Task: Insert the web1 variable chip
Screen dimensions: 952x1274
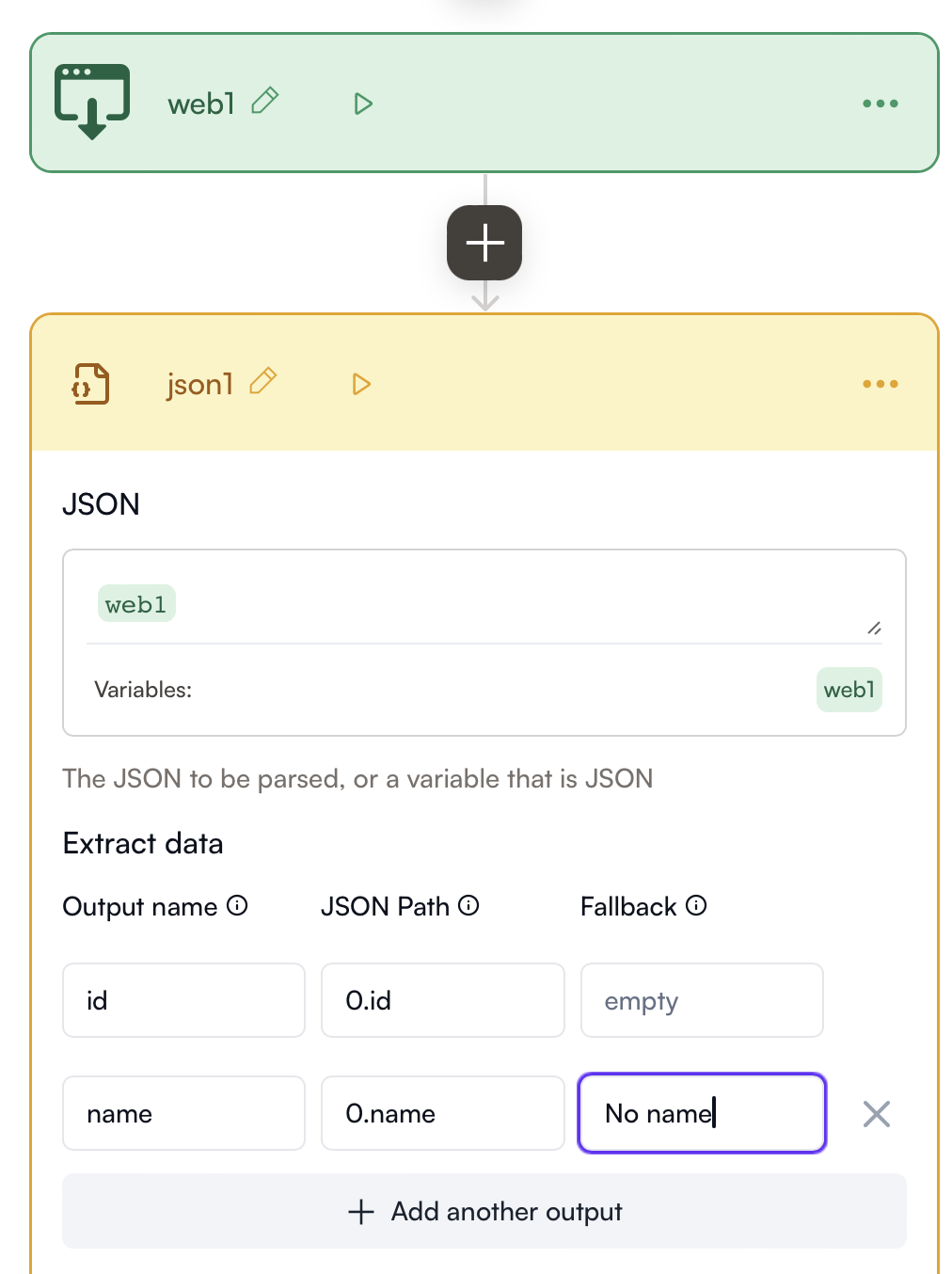Action: (x=849, y=690)
